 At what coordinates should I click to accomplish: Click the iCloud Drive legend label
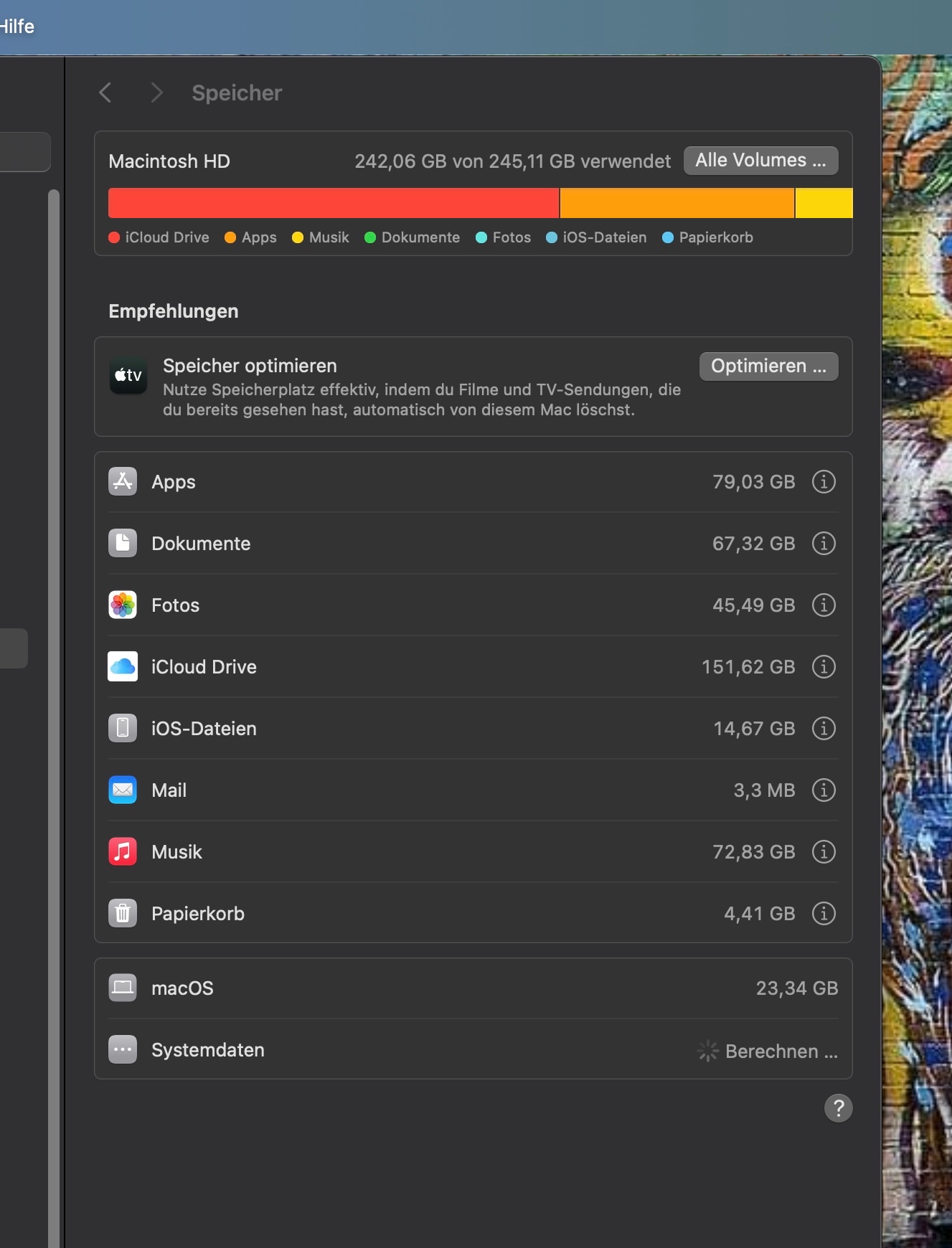(167, 237)
